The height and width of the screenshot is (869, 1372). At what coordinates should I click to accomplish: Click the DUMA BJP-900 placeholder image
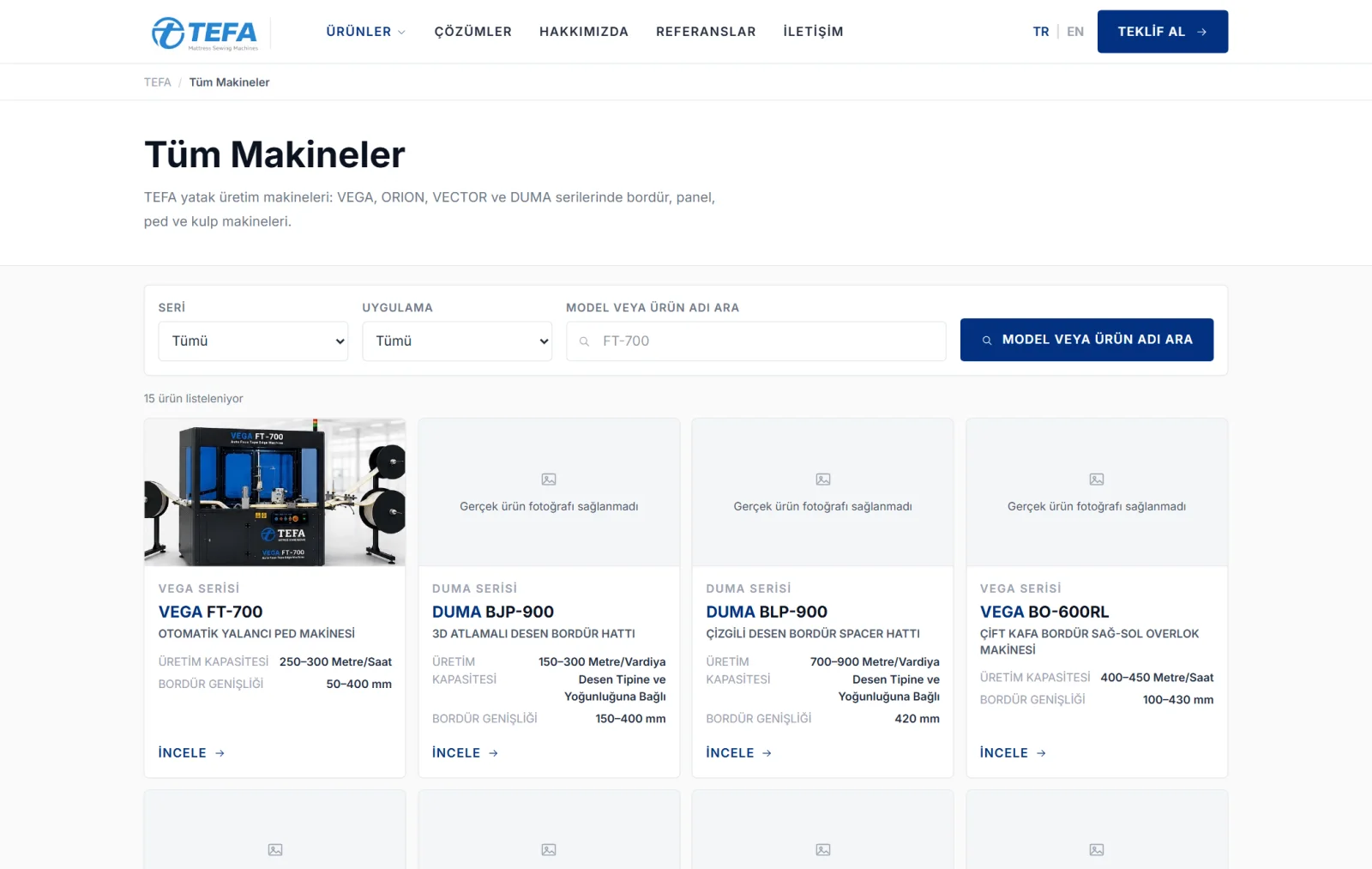click(549, 492)
